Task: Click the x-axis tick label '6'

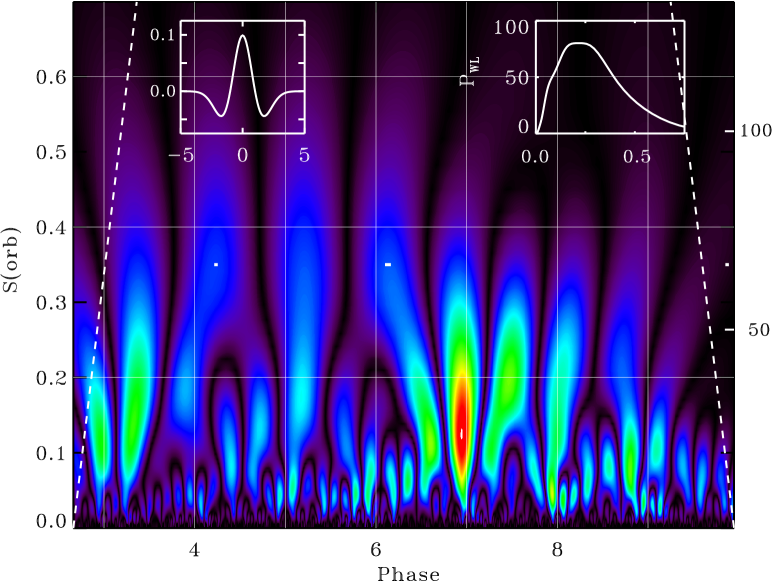Action: 376,550
